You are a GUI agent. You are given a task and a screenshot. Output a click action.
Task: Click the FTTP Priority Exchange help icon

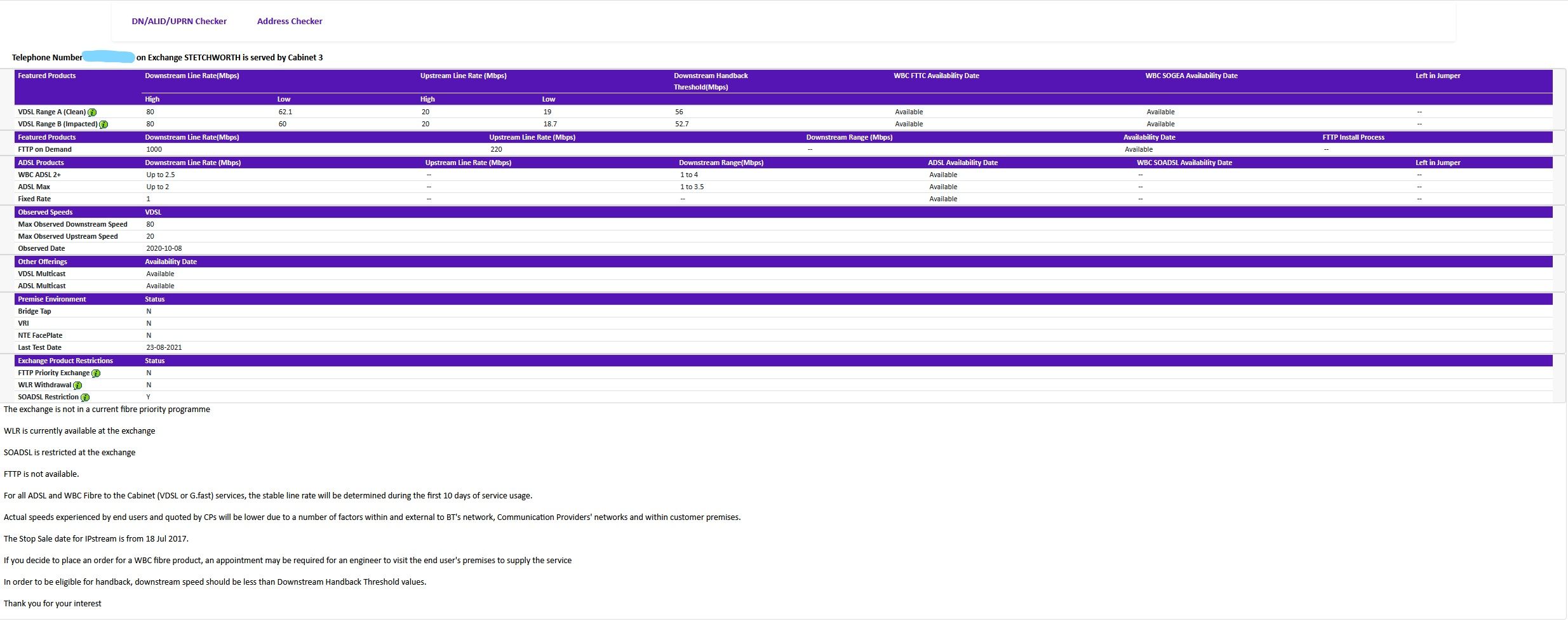(96, 373)
